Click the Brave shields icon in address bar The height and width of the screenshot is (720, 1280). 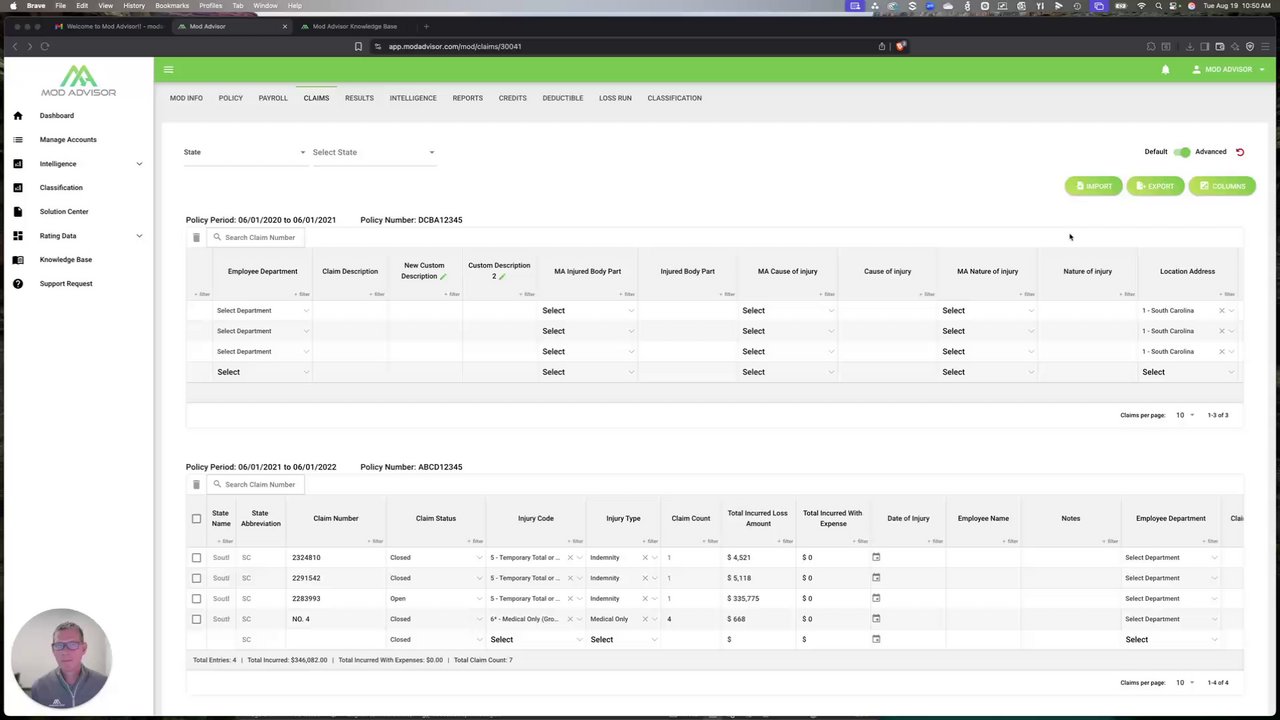tap(900, 46)
